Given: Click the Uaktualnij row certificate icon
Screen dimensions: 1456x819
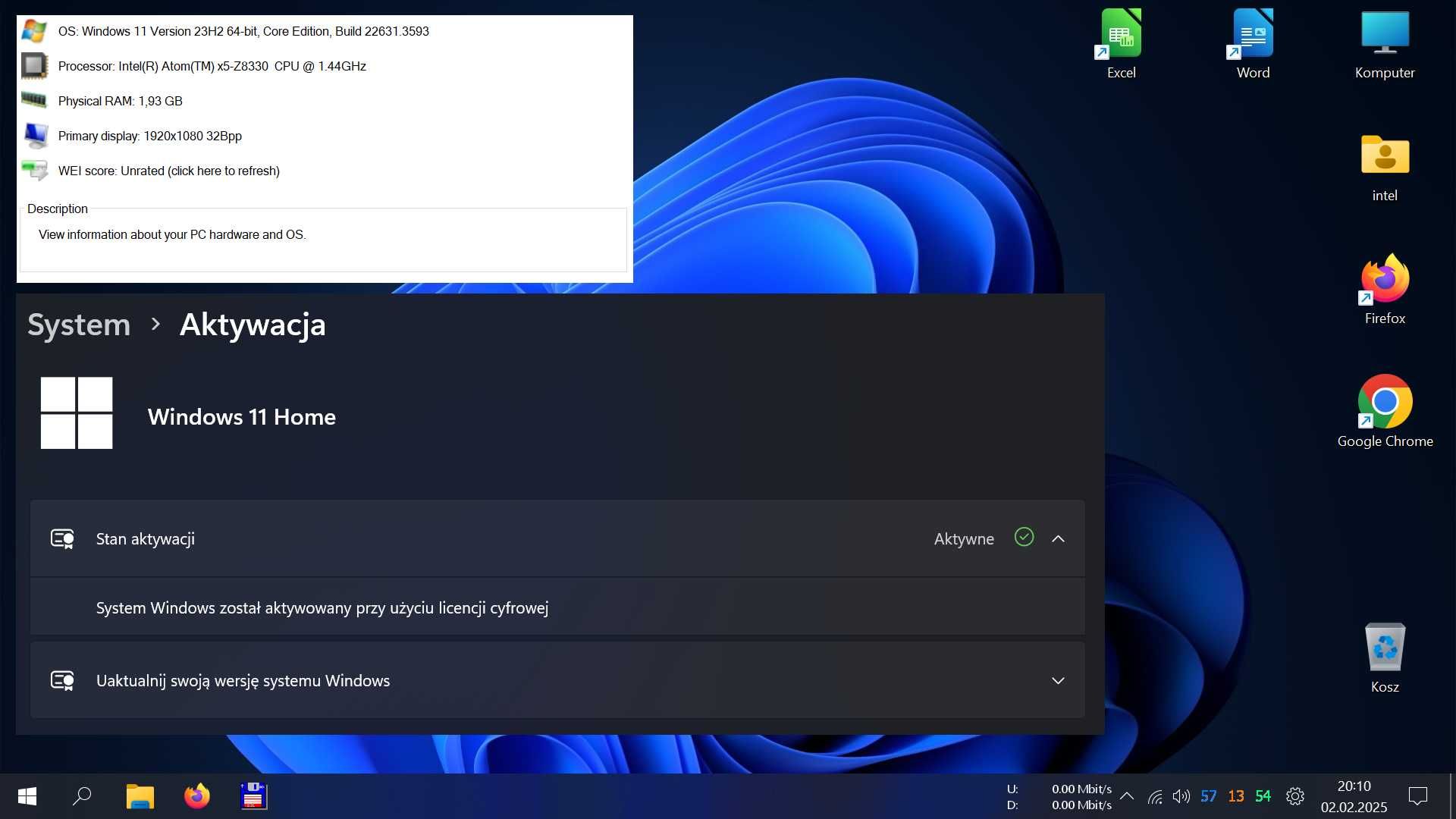Looking at the screenshot, I should (62, 680).
